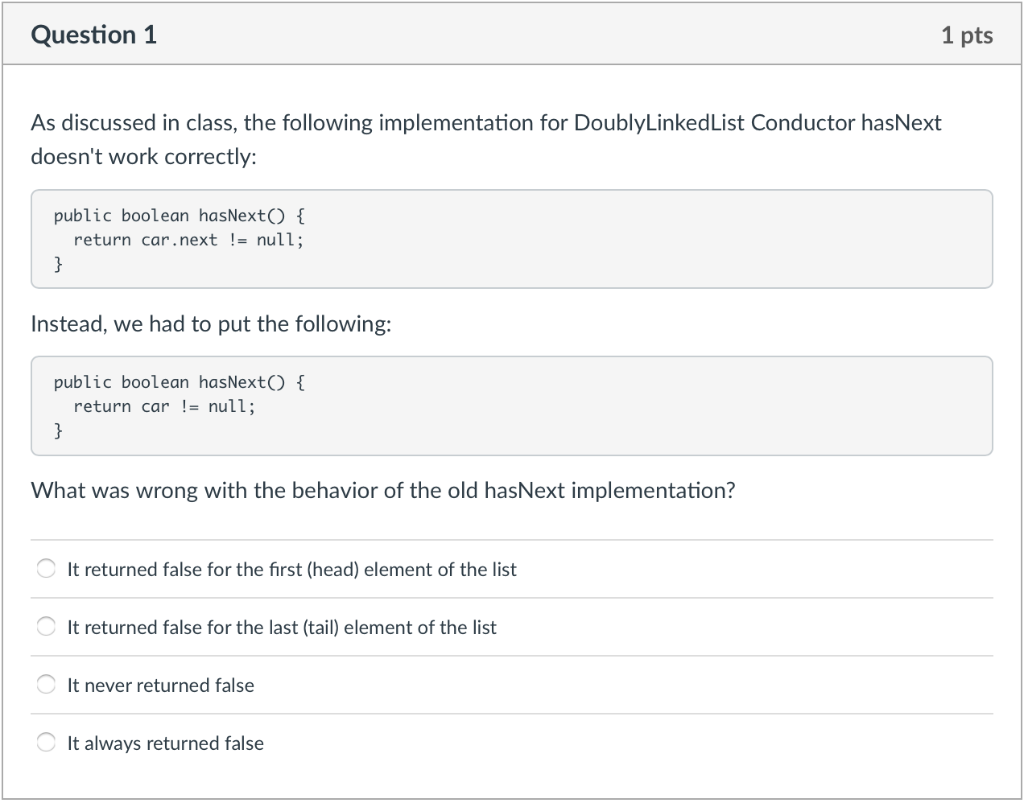Viewport: 1024px width, 803px height.
Task: Click answer text 'It returned false for the first (head) element'
Action: click(291, 569)
